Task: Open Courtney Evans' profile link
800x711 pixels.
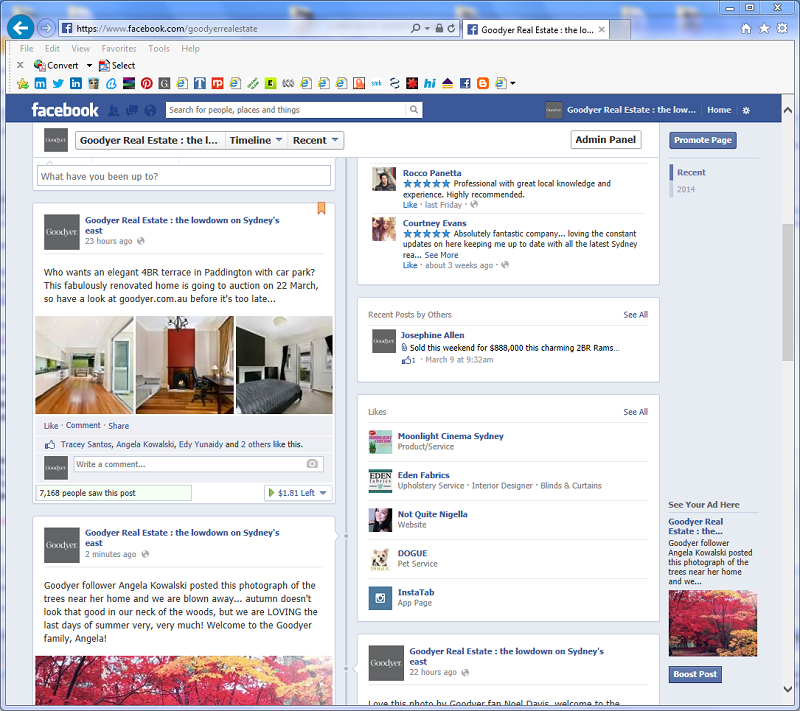Action: [x=434, y=223]
